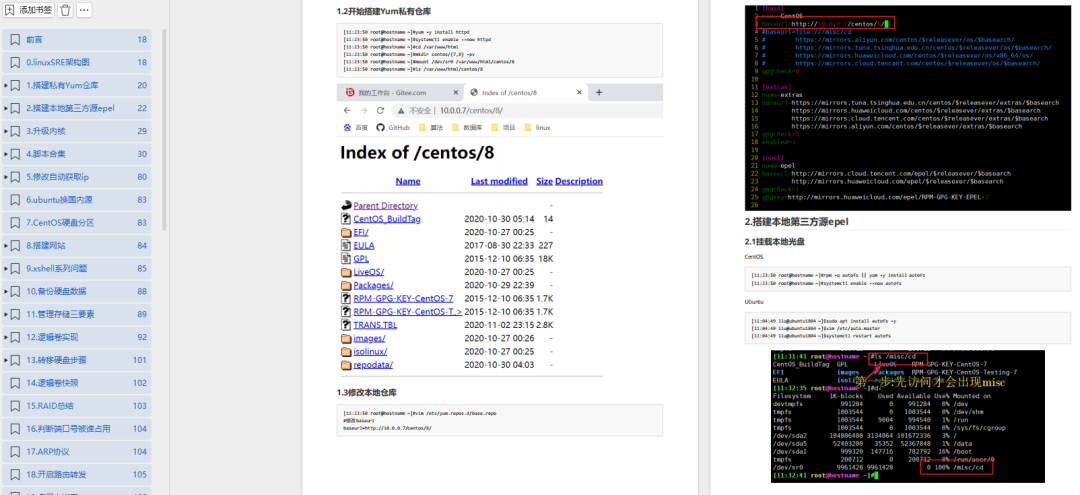Expand the 10.备份硬盘数据 bookmark arrow
This screenshot has height=495, width=1080.
6,291
